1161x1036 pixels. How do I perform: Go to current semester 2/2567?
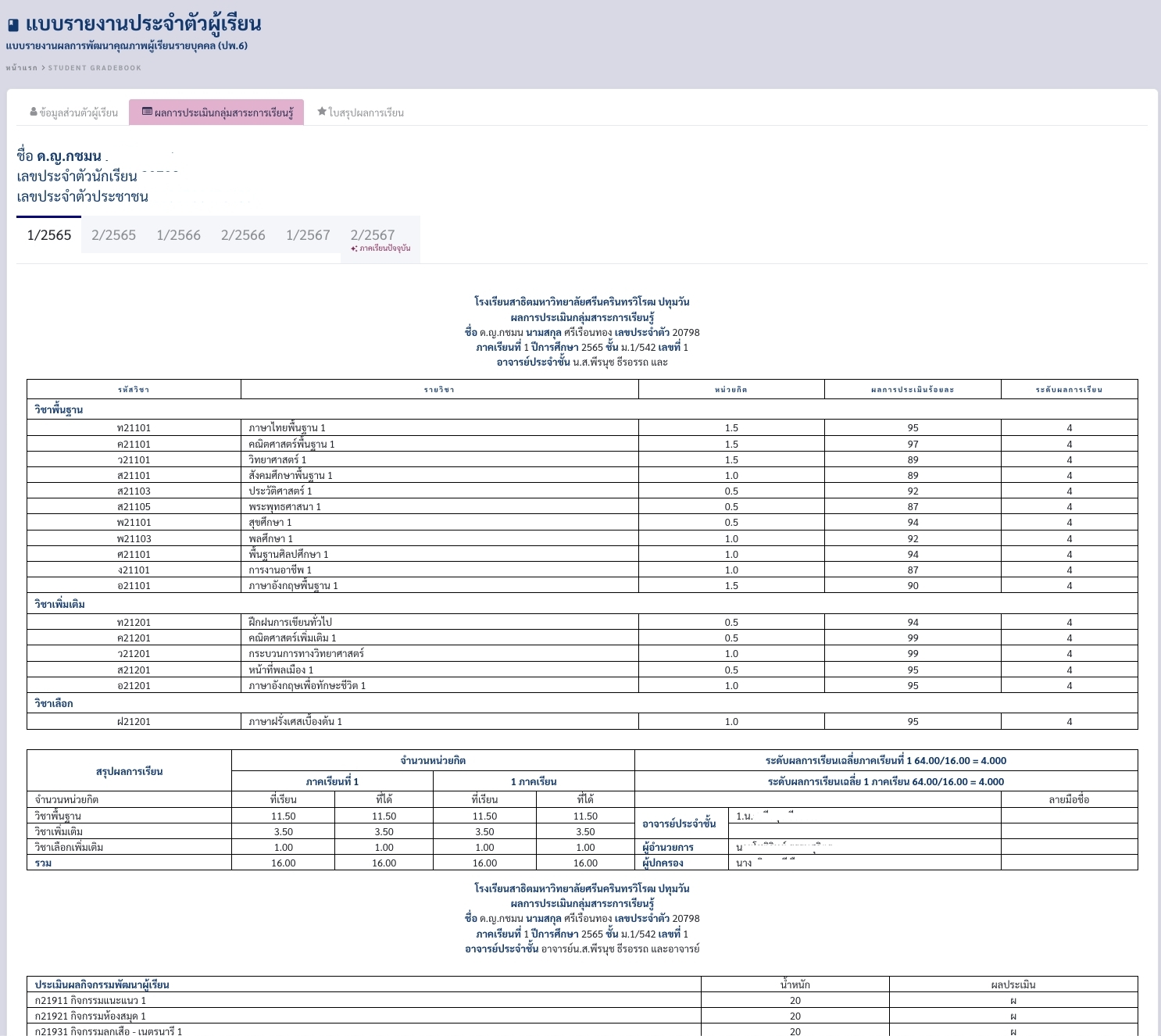click(373, 235)
